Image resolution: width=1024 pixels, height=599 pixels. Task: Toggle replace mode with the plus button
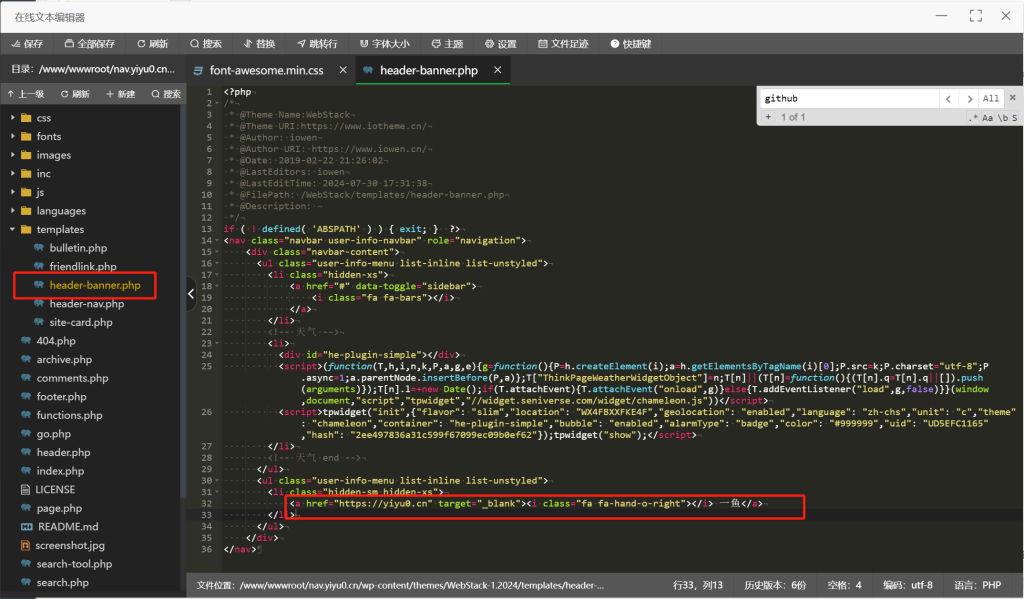768,117
